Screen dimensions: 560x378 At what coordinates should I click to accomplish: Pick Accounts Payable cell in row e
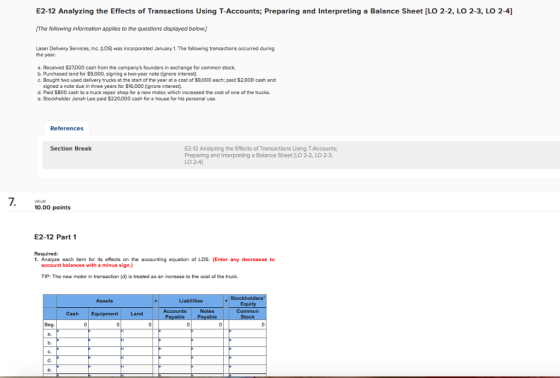pos(175,369)
